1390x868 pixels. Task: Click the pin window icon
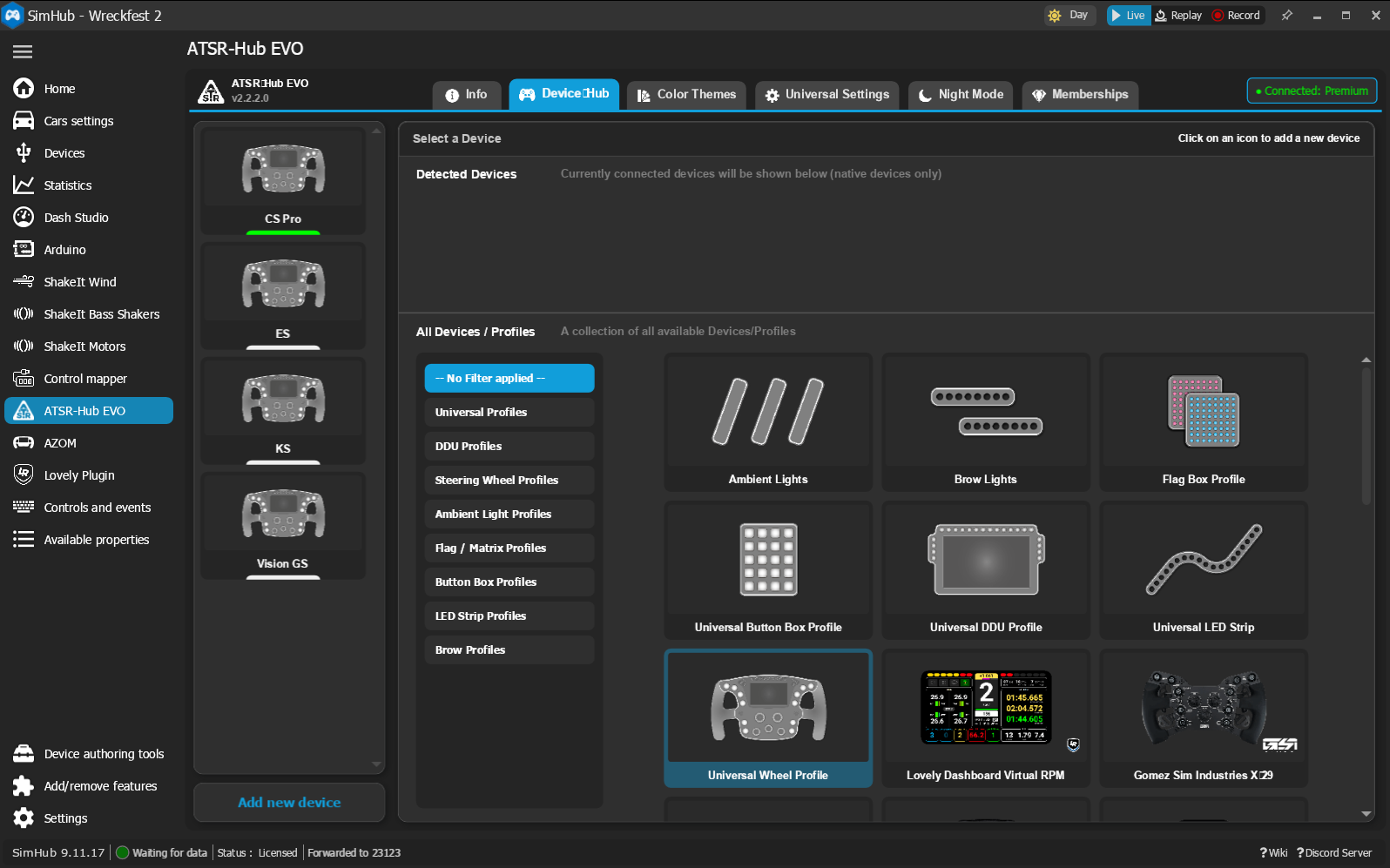(x=1286, y=16)
